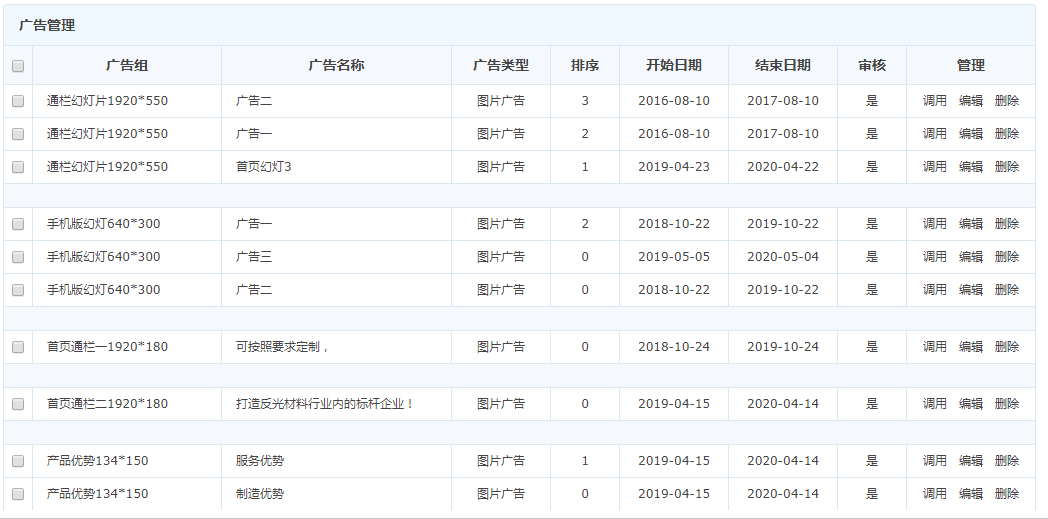Tick checkbox for 制造优势 ad row
Image resolution: width=1048 pixels, height=519 pixels.
tap(18, 494)
